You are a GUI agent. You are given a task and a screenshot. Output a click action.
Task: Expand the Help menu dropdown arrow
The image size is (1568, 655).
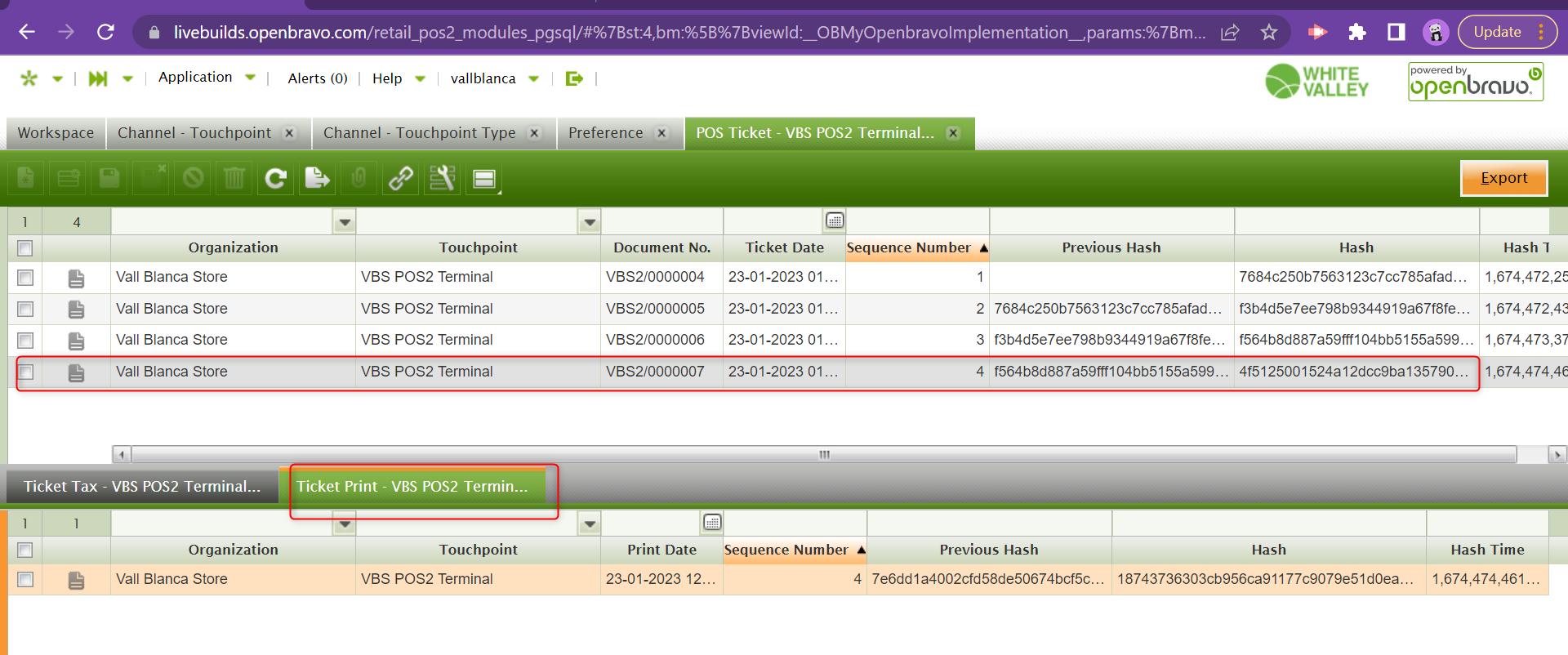[x=421, y=79]
